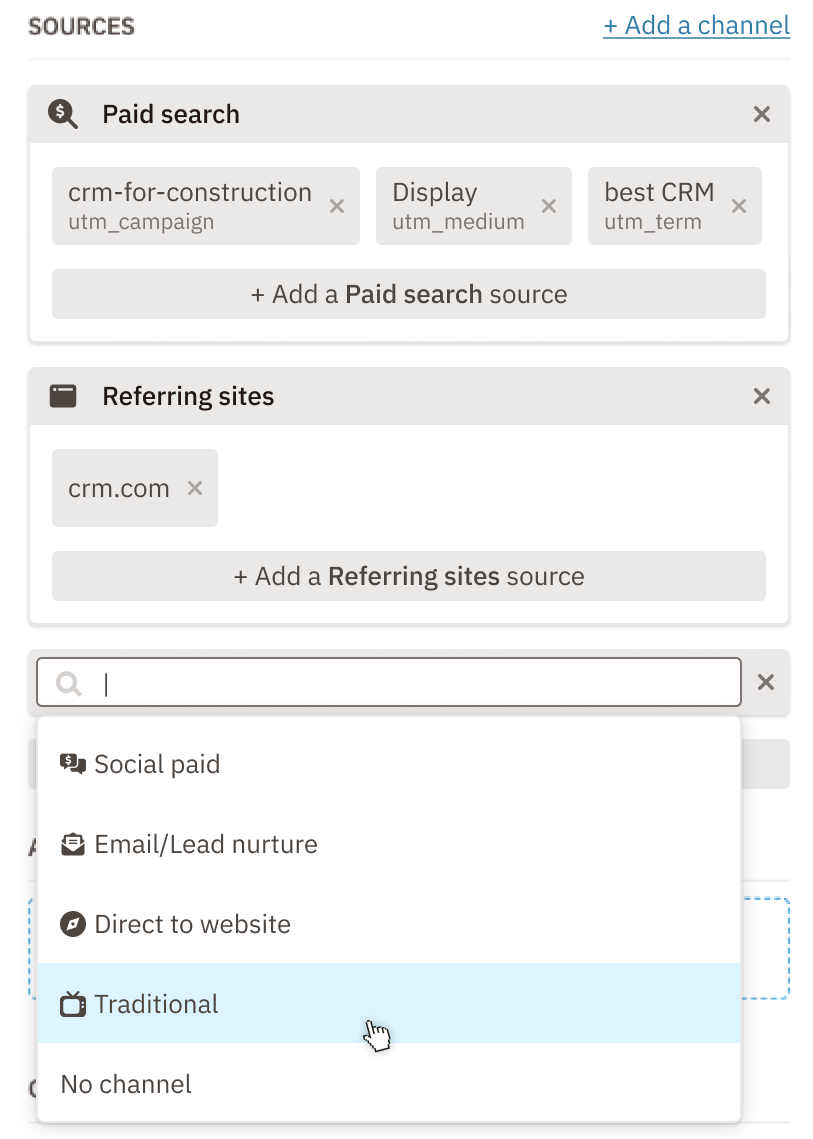Click the Referring sites browser icon

[x=63, y=395]
